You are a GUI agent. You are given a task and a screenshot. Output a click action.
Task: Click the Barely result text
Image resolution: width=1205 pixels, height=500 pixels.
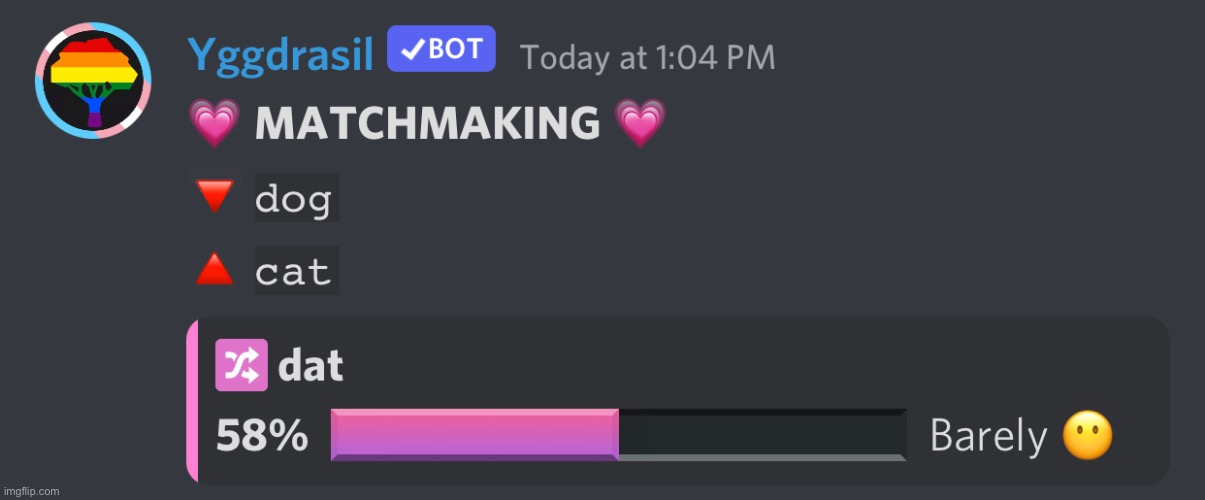point(988,436)
